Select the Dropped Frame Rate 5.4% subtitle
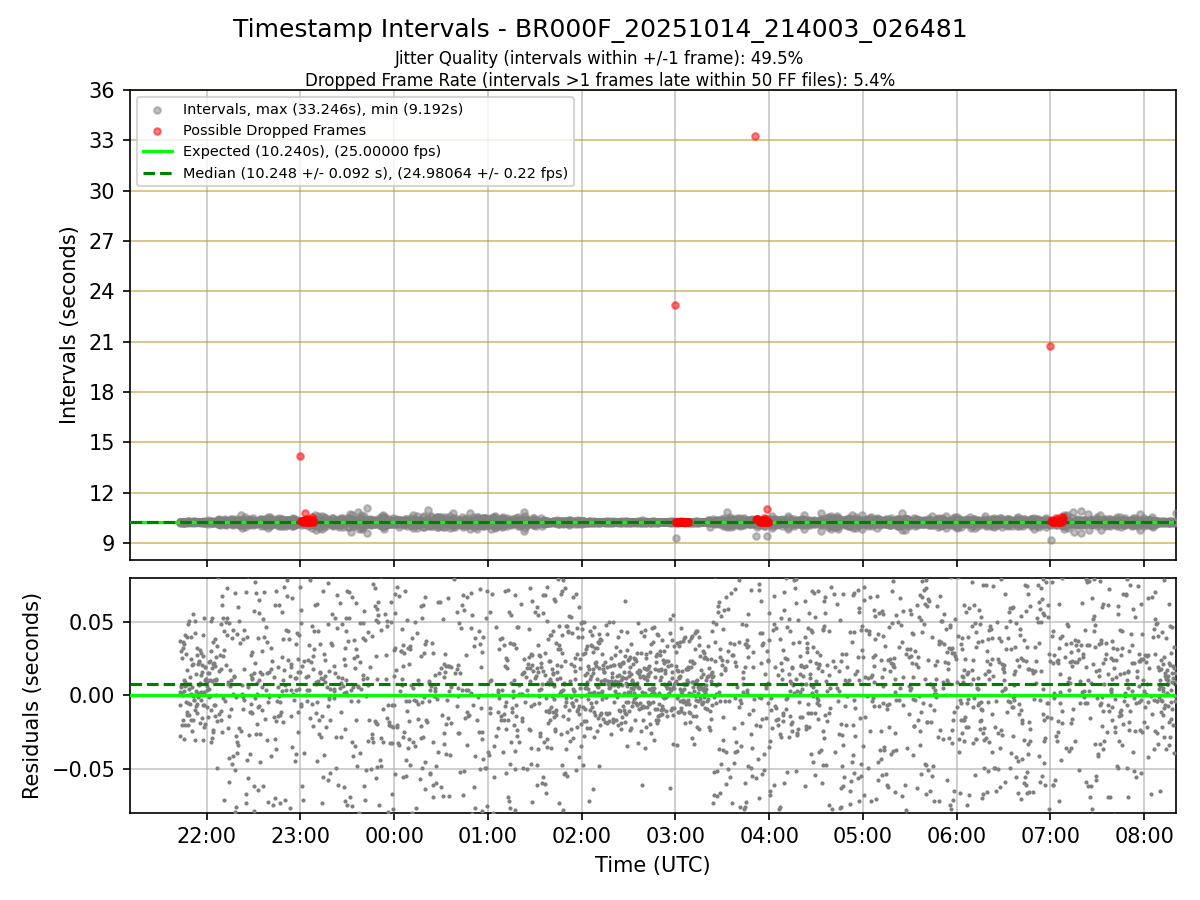 click(x=599, y=79)
